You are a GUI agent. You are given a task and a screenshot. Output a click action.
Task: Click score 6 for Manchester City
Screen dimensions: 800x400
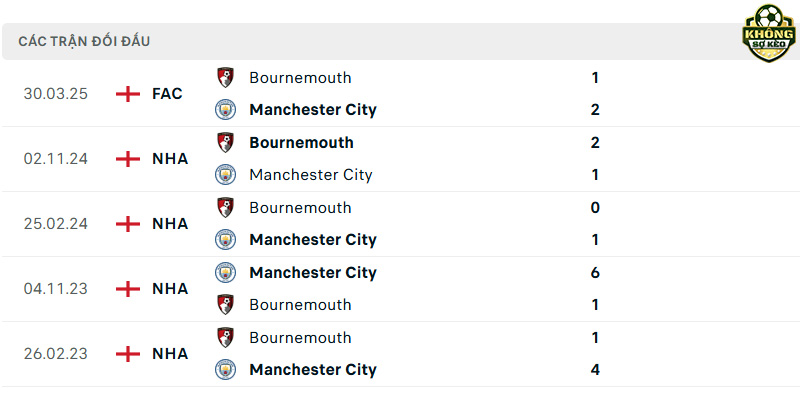coord(595,272)
